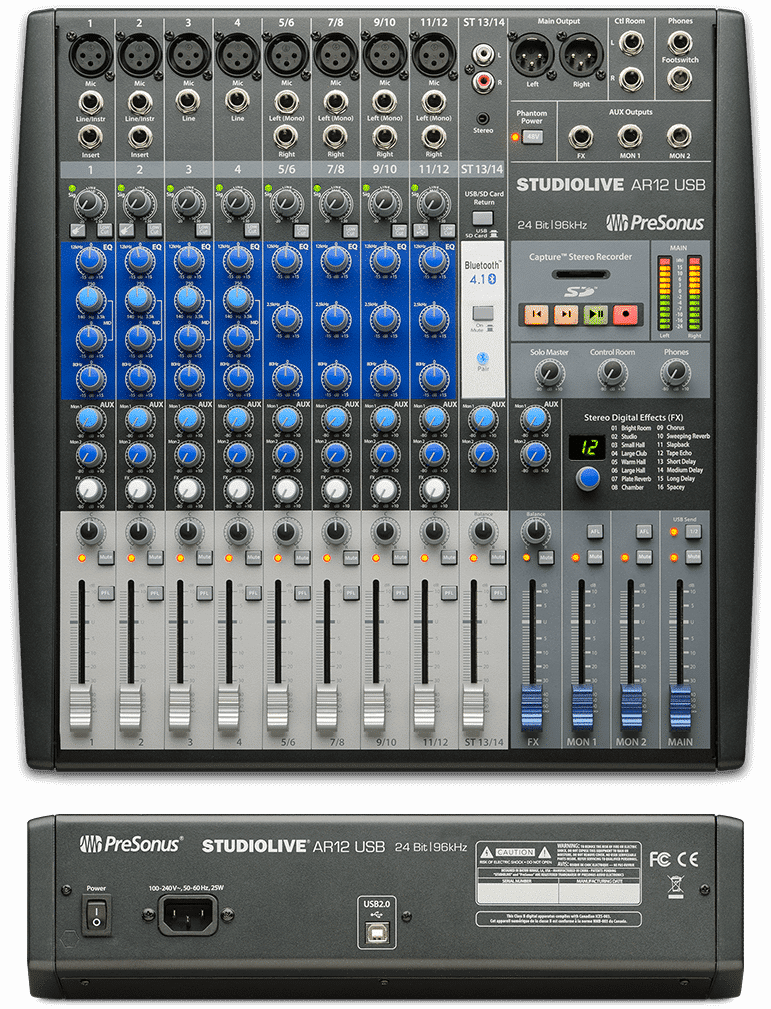Click the red RCA R input jack
Image resolution: width=771 pixels, height=1009 pixels.
(483, 81)
